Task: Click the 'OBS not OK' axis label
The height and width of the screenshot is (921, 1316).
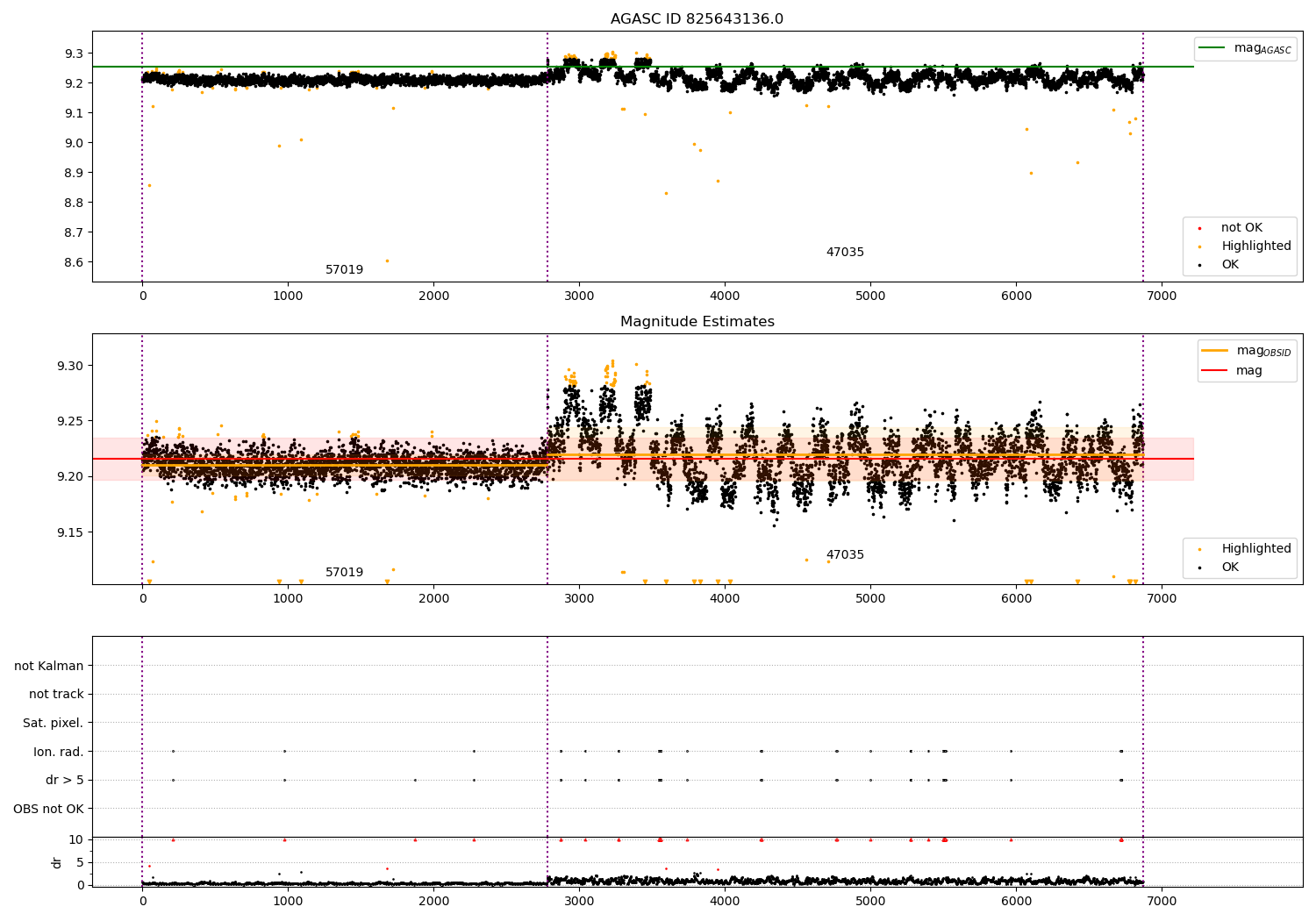Action: tap(49, 809)
